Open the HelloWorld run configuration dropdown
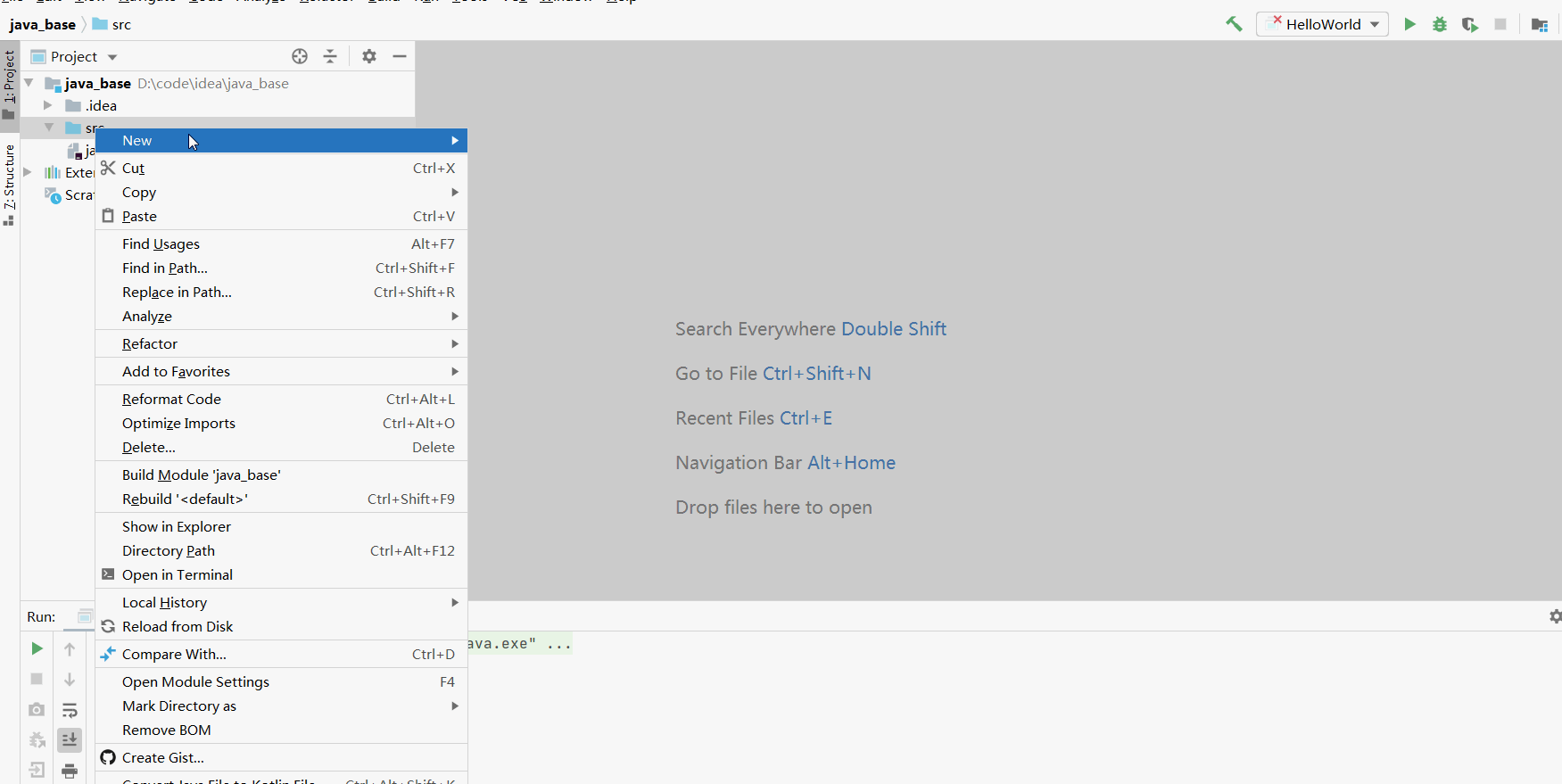This screenshot has width=1562, height=784. coord(1322,24)
